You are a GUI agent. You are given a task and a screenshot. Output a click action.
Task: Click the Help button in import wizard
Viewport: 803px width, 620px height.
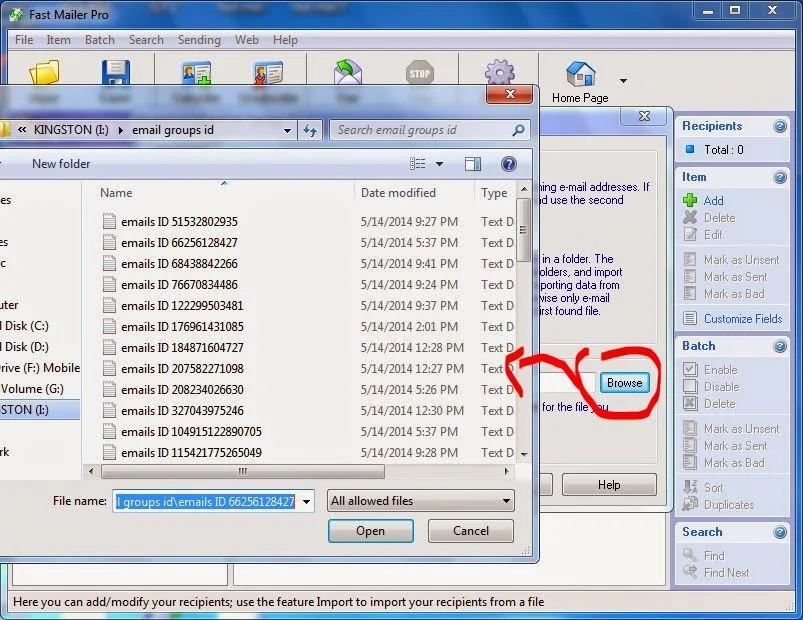pyautogui.click(x=609, y=484)
